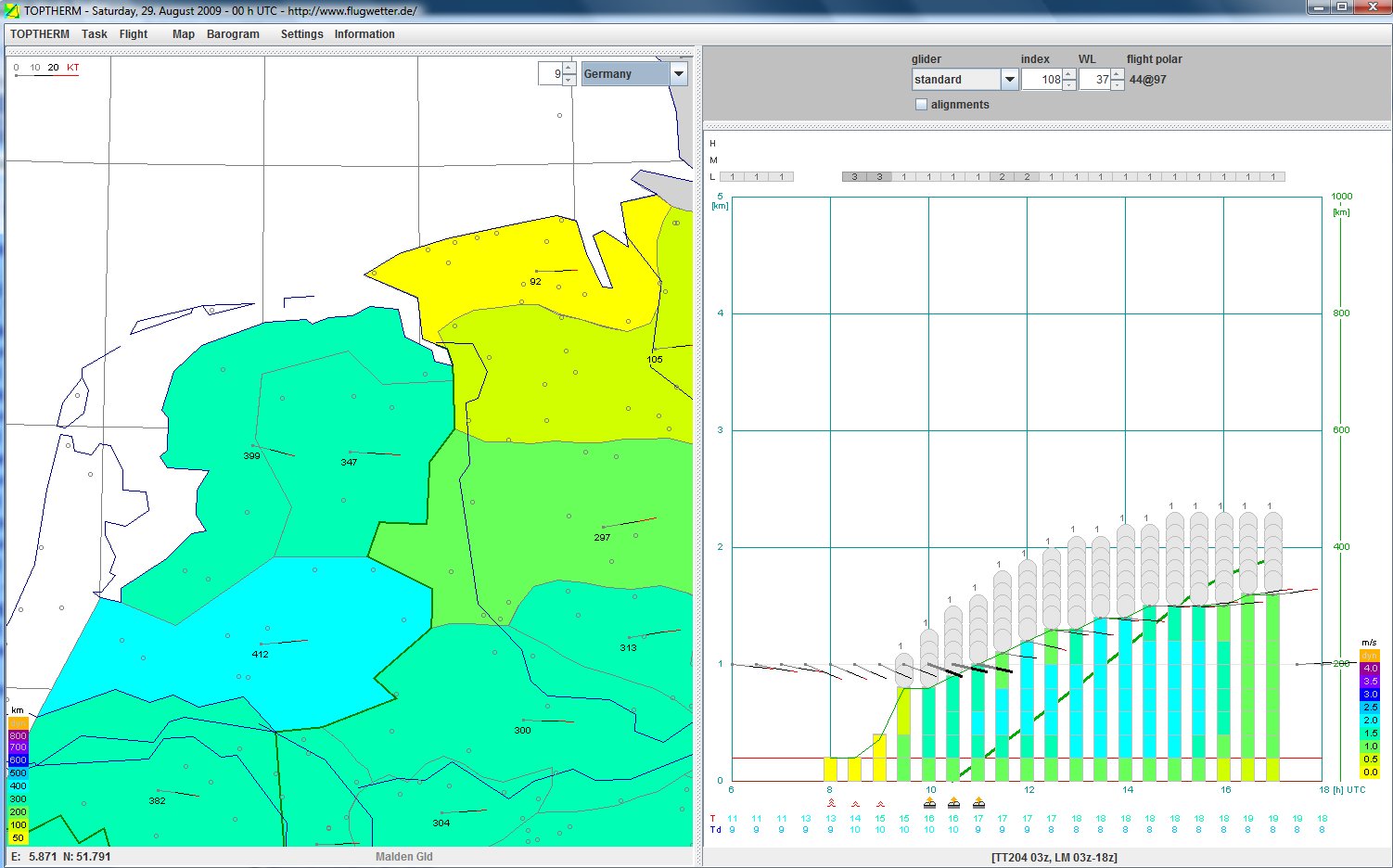Screen dimensions: 1393x868
Task: Click the rightmost sun-and-cloud weather icon
Action: (x=978, y=803)
